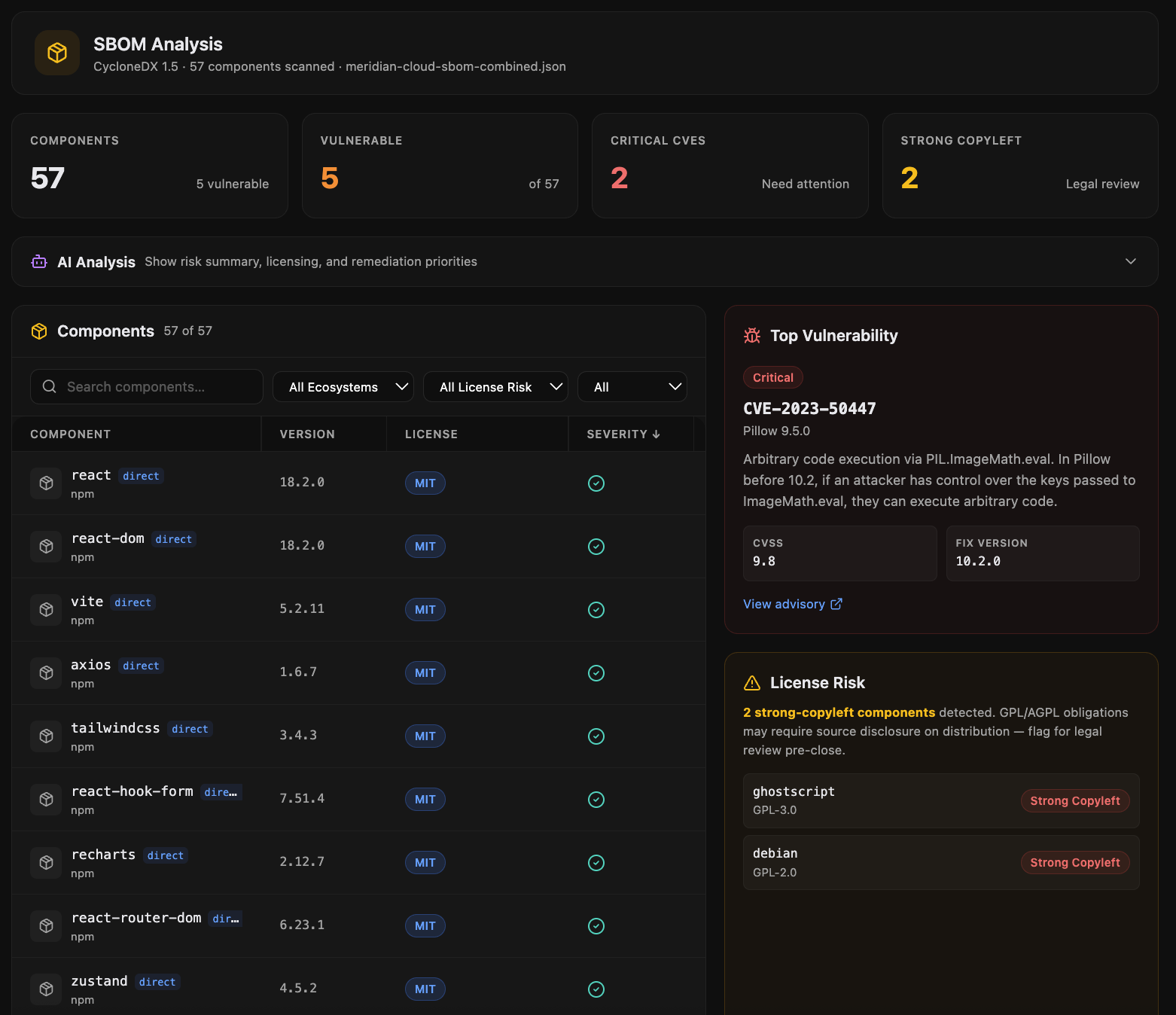Viewport: 1176px width, 1015px height.
Task: Select the debian license risk item
Action: coord(941,862)
